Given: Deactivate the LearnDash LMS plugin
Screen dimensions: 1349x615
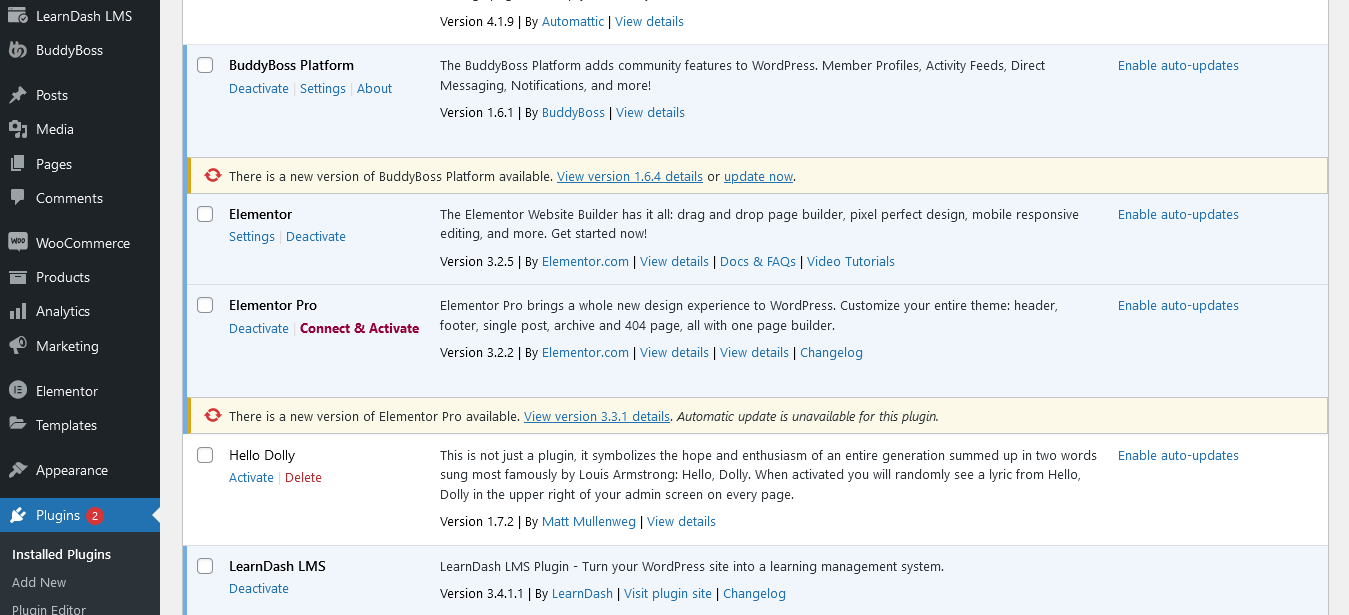Looking at the screenshot, I should (x=259, y=588).
